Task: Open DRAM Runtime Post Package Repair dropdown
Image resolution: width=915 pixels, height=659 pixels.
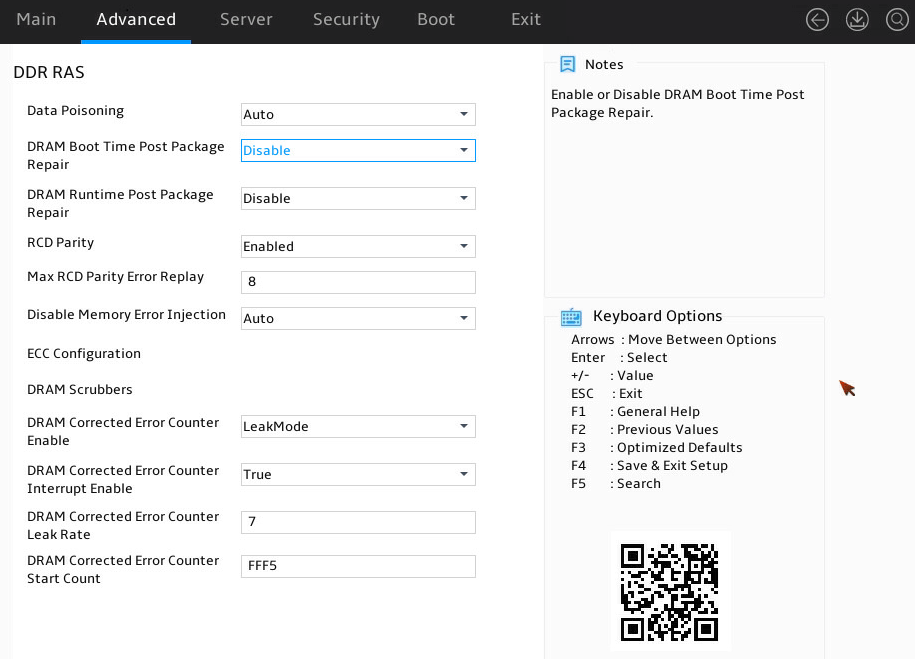Action: (x=358, y=198)
